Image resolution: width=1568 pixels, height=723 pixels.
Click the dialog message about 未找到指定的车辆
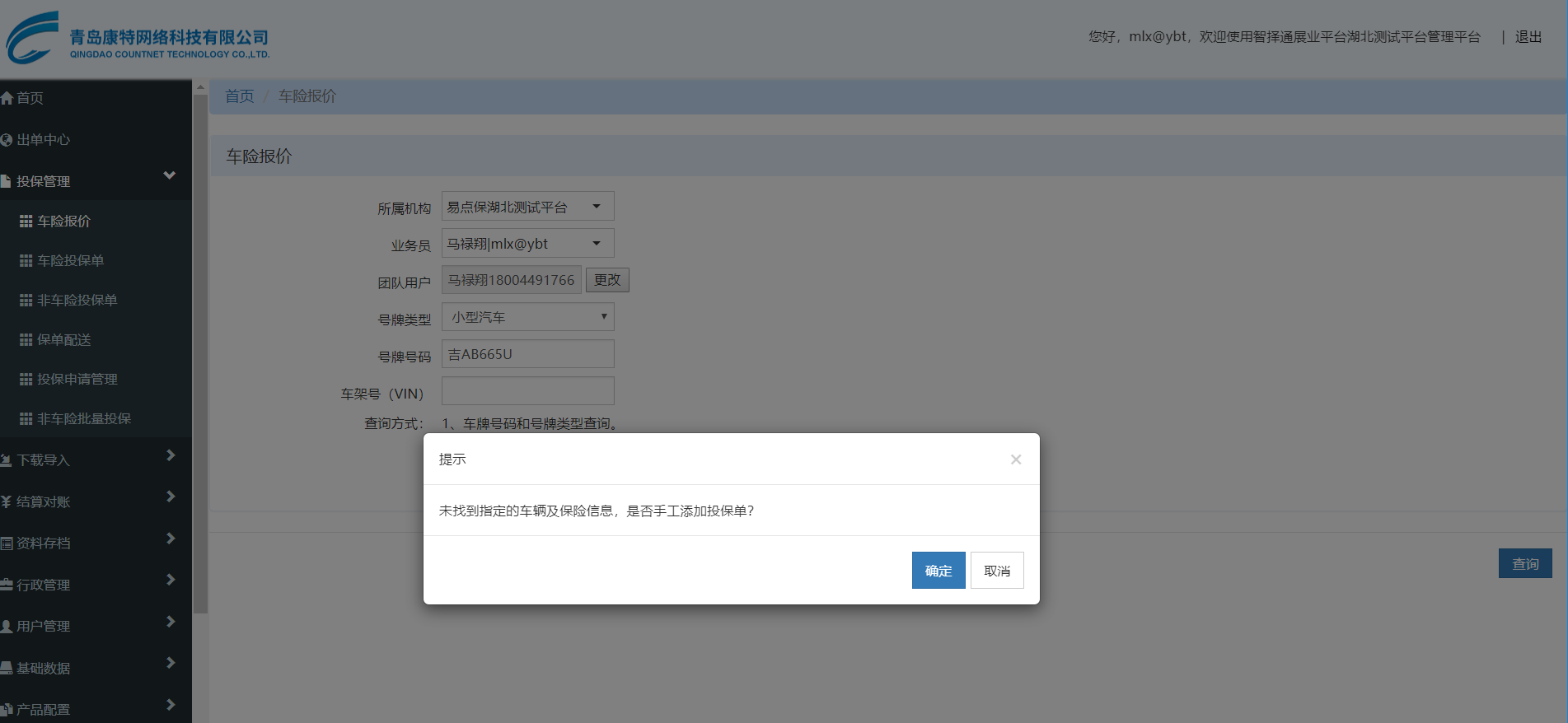tap(597, 511)
